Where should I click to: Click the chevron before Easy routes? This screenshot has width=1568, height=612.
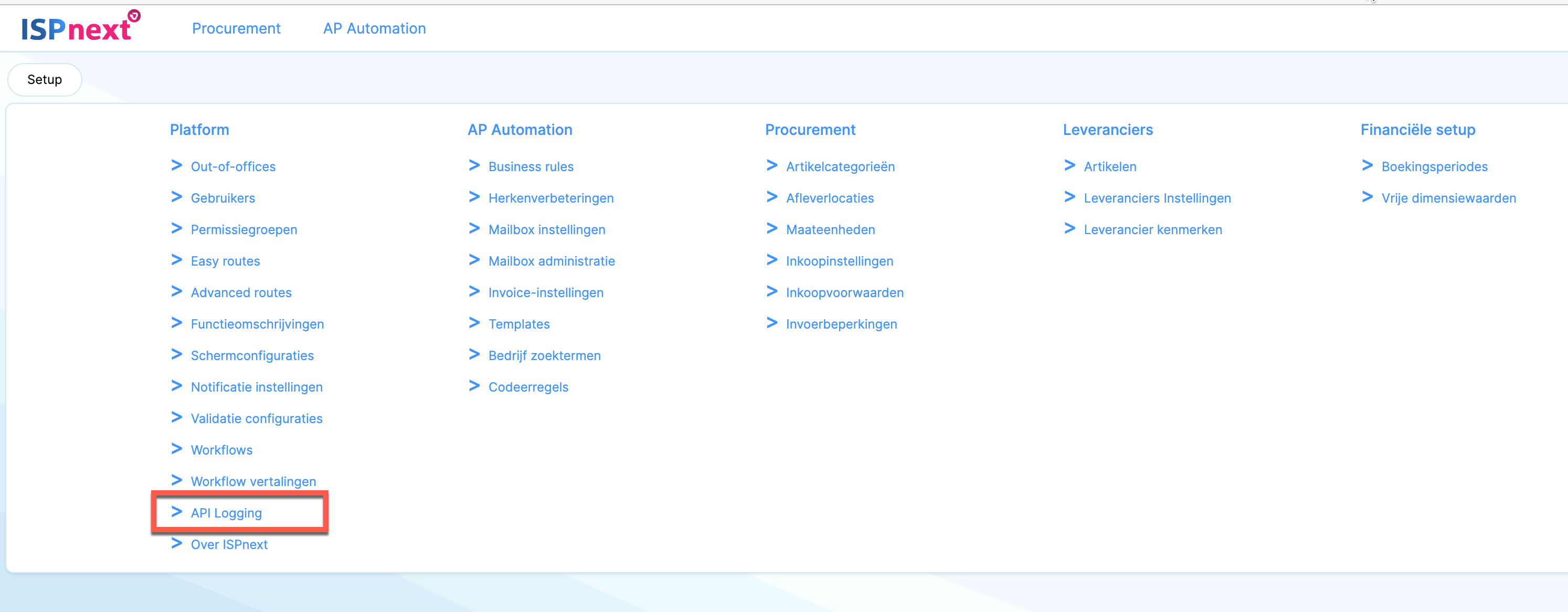[x=176, y=260]
